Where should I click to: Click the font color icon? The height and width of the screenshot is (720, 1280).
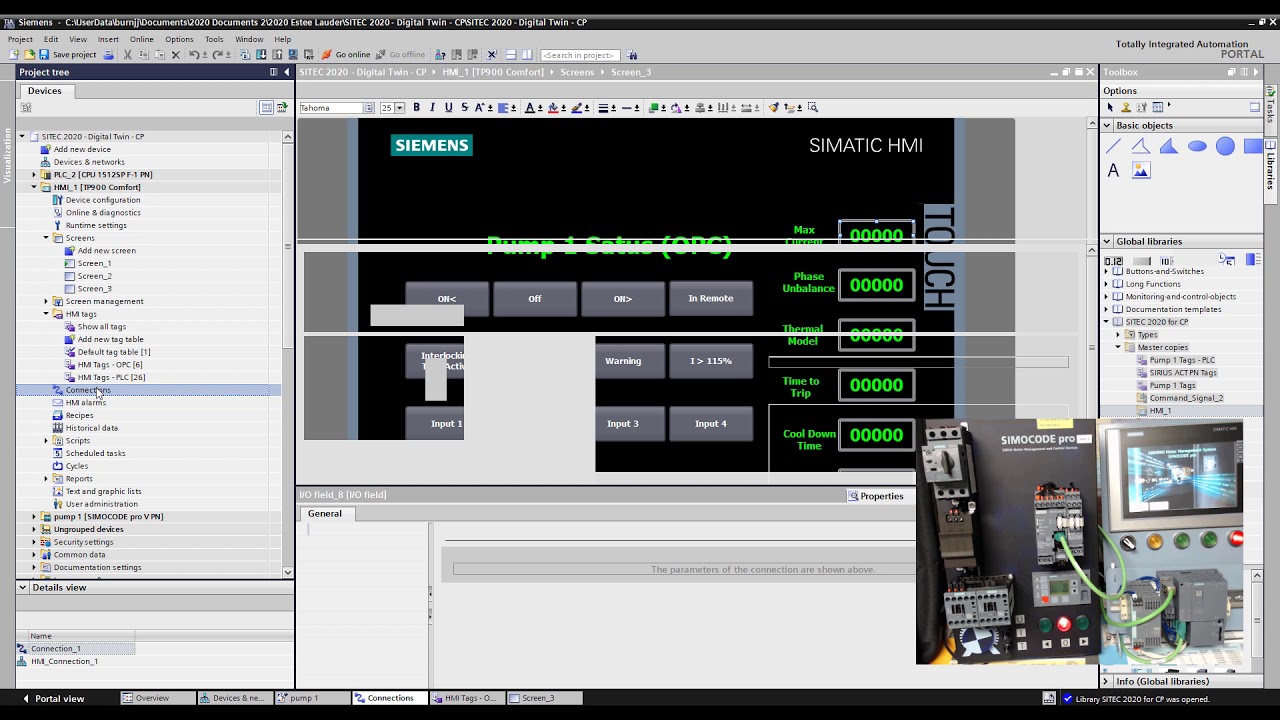point(531,108)
